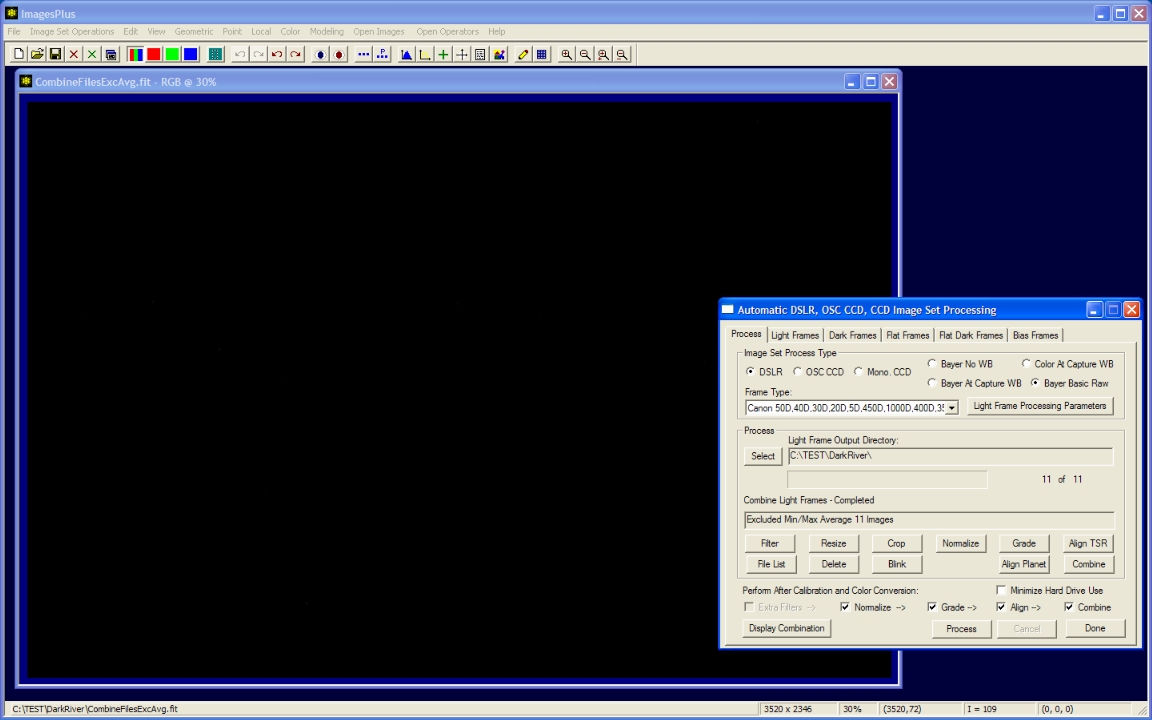
Task: Uncheck the Align checkbox
Action: click(1001, 607)
